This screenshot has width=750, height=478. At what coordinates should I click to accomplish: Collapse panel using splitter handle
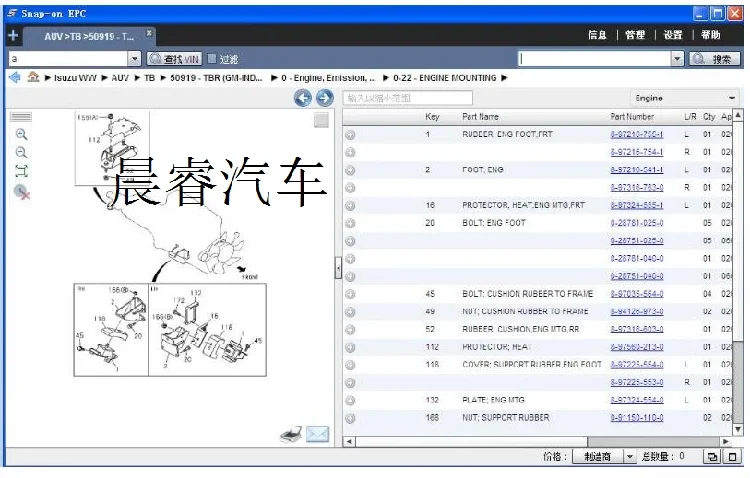338,268
